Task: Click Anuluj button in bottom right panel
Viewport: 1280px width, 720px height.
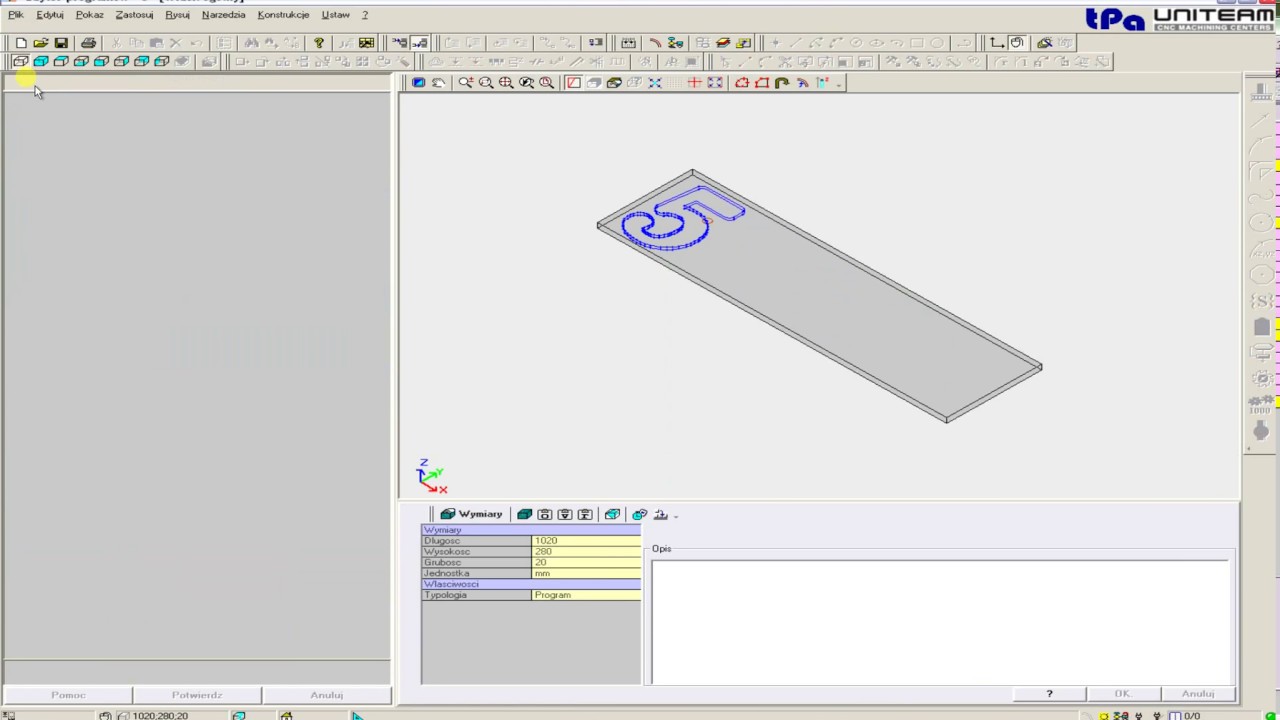Action: 1197,693
